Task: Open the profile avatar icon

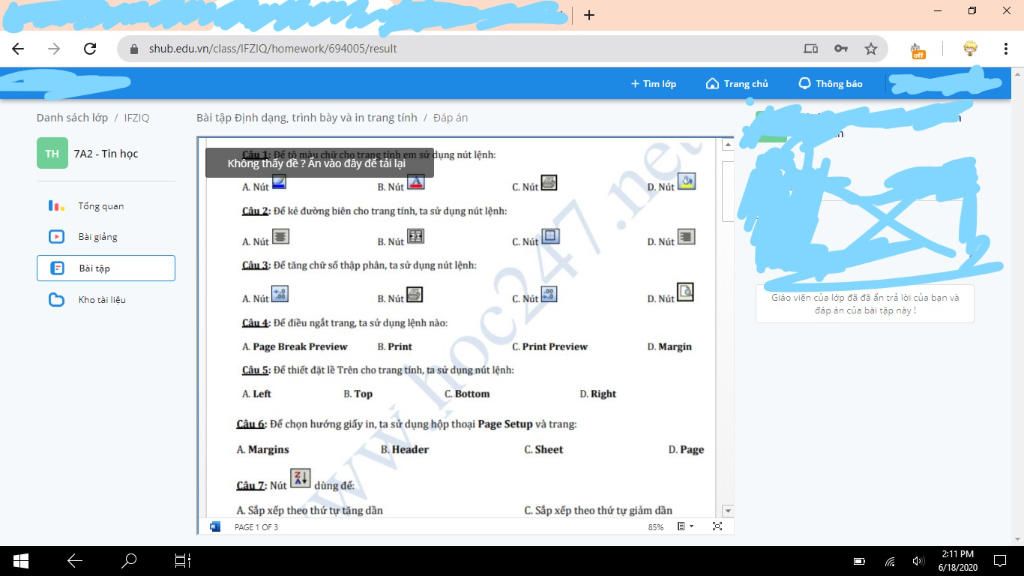Action: (x=970, y=48)
